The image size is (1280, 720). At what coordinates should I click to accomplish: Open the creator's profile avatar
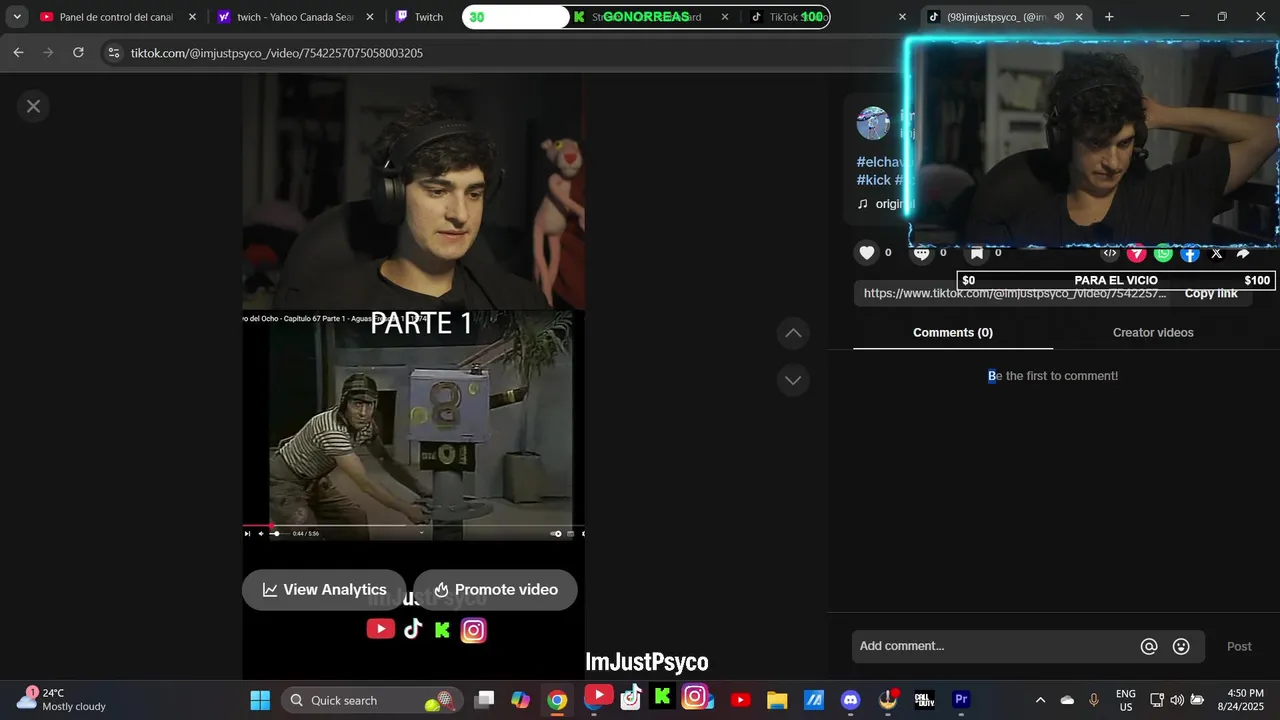click(873, 123)
